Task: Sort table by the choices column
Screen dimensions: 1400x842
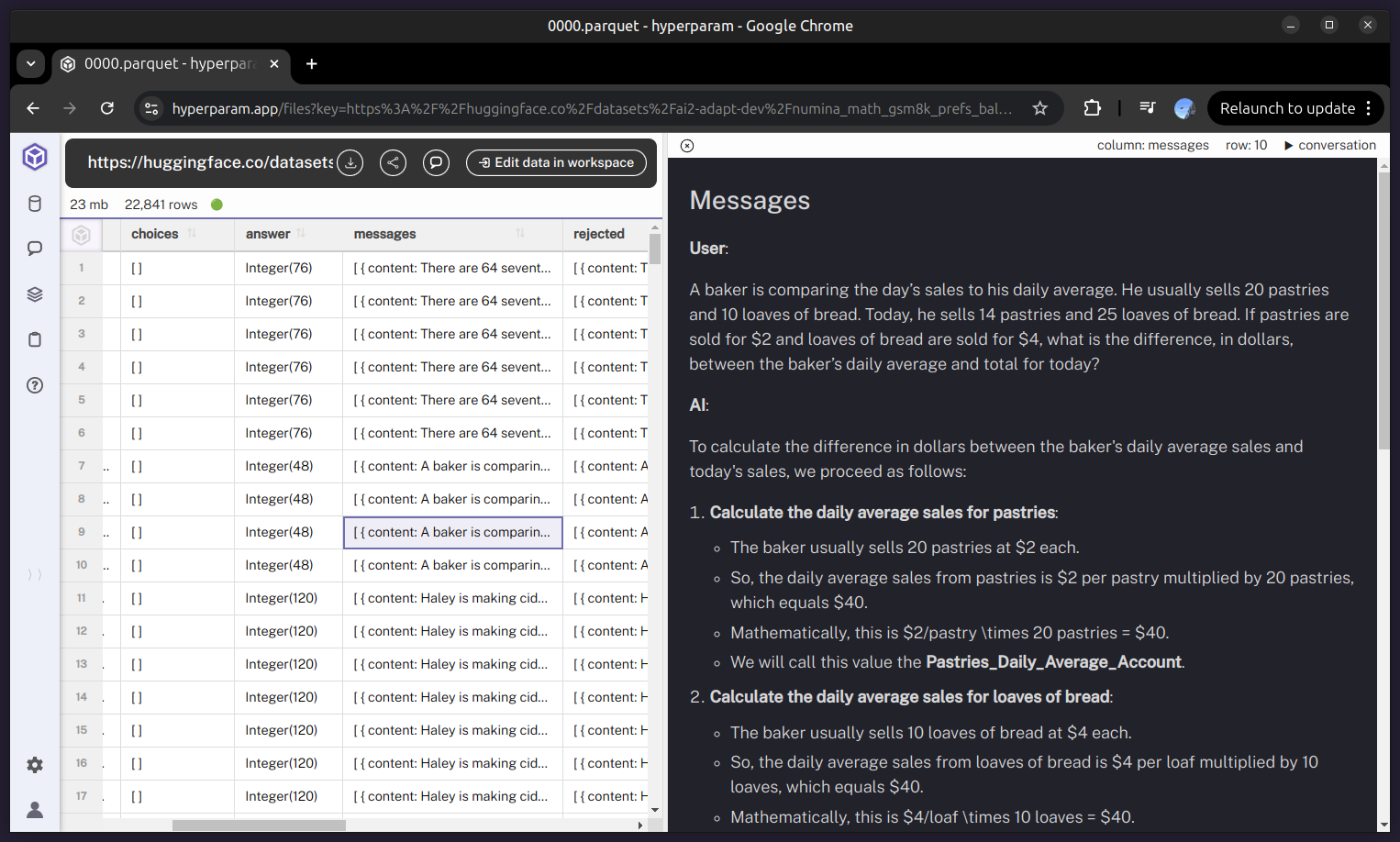Action: (192, 234)
